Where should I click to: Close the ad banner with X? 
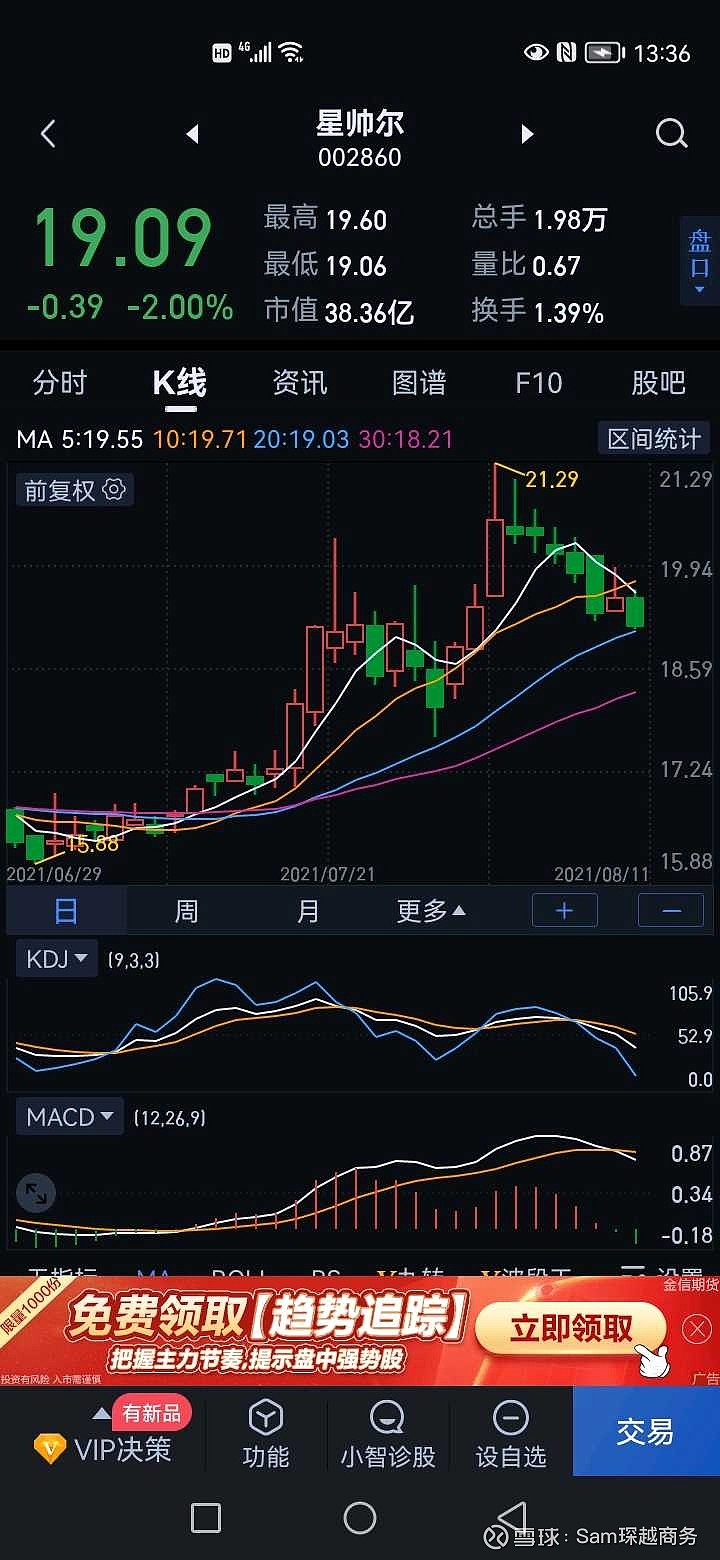pos(696,1329)
